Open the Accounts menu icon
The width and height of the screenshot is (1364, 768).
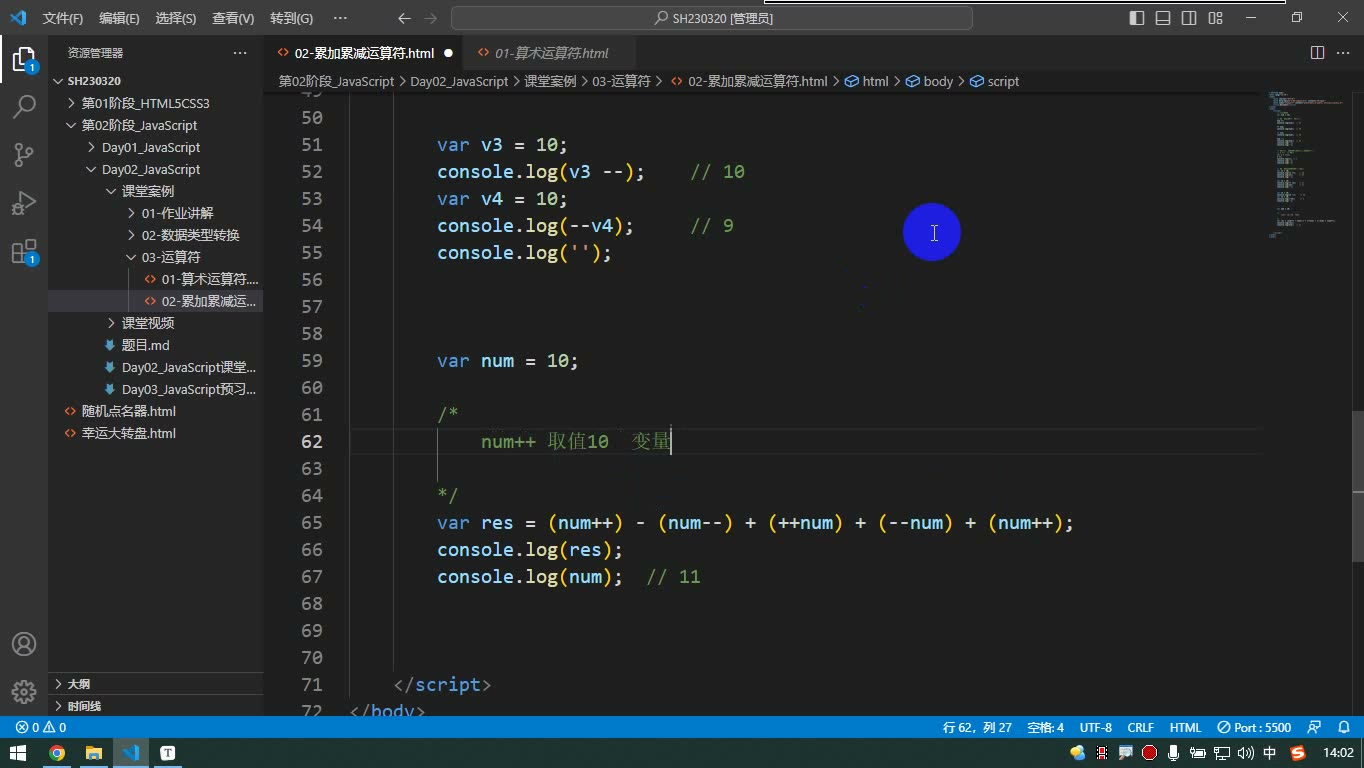point(24,644)
